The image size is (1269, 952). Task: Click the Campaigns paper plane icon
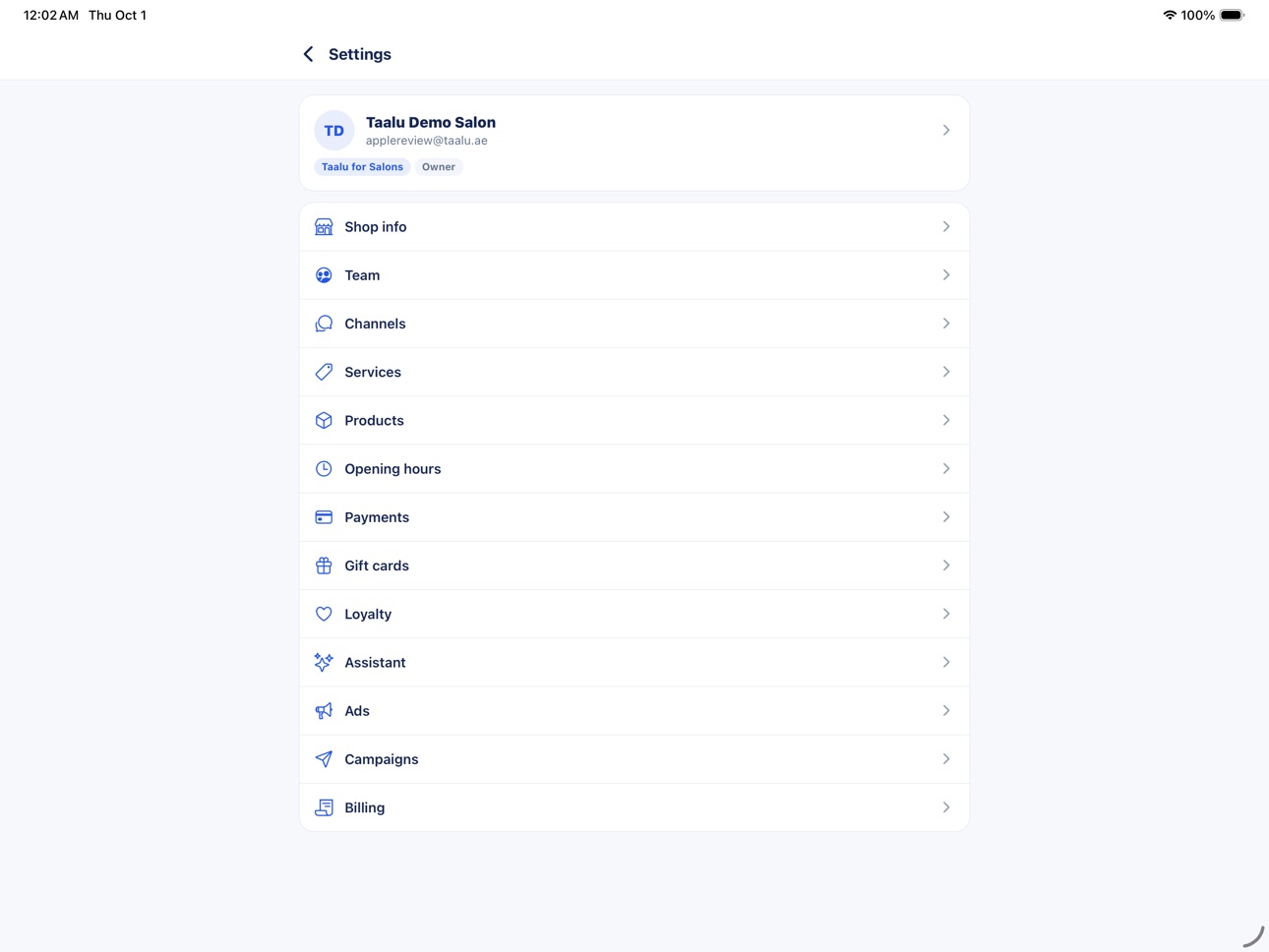(x=324, y=759)
